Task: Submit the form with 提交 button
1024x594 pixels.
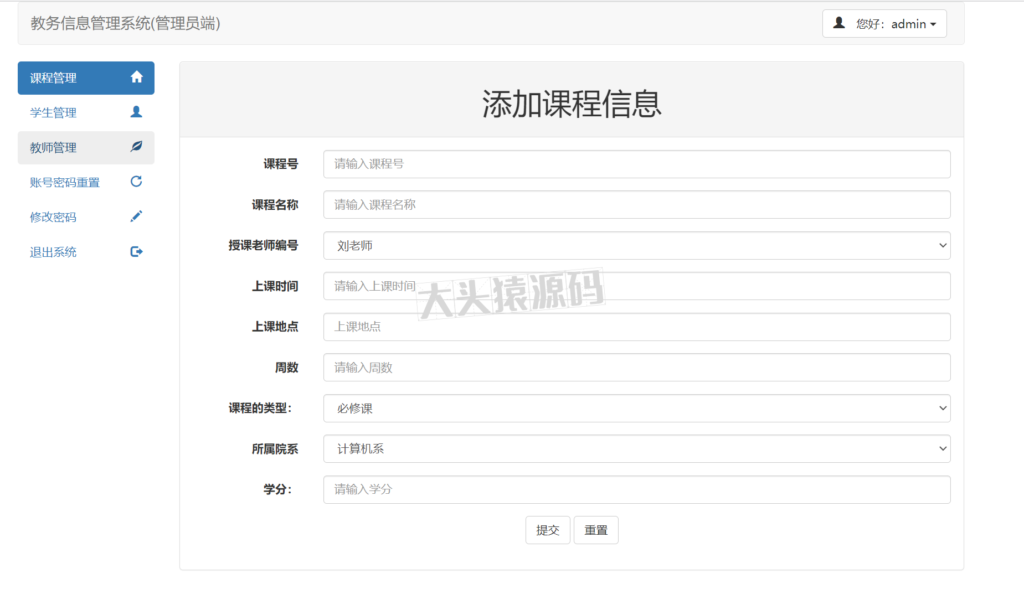Action: (x=548, y=530)
